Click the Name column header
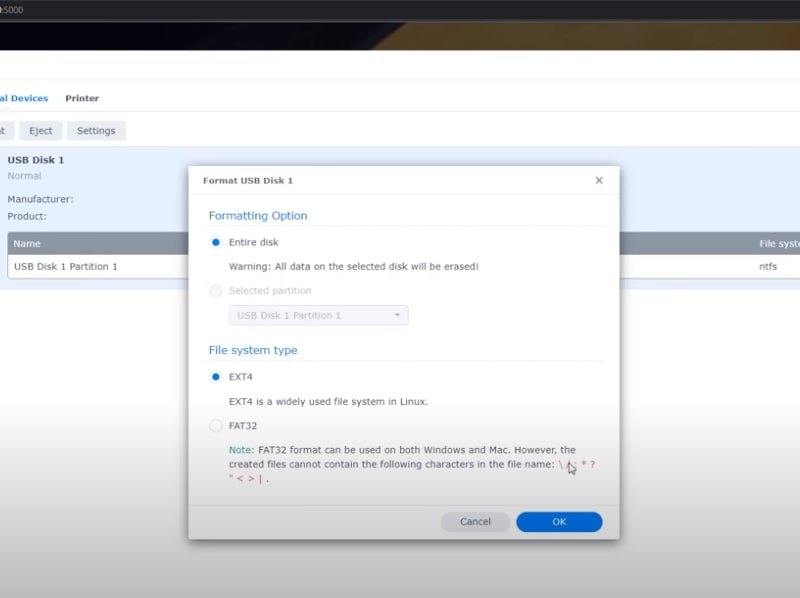800x598 pixels. (x=27, y=244)
